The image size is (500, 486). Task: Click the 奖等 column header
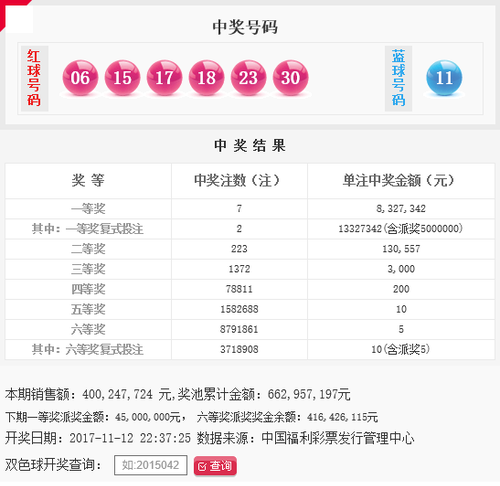coord(88,181)
